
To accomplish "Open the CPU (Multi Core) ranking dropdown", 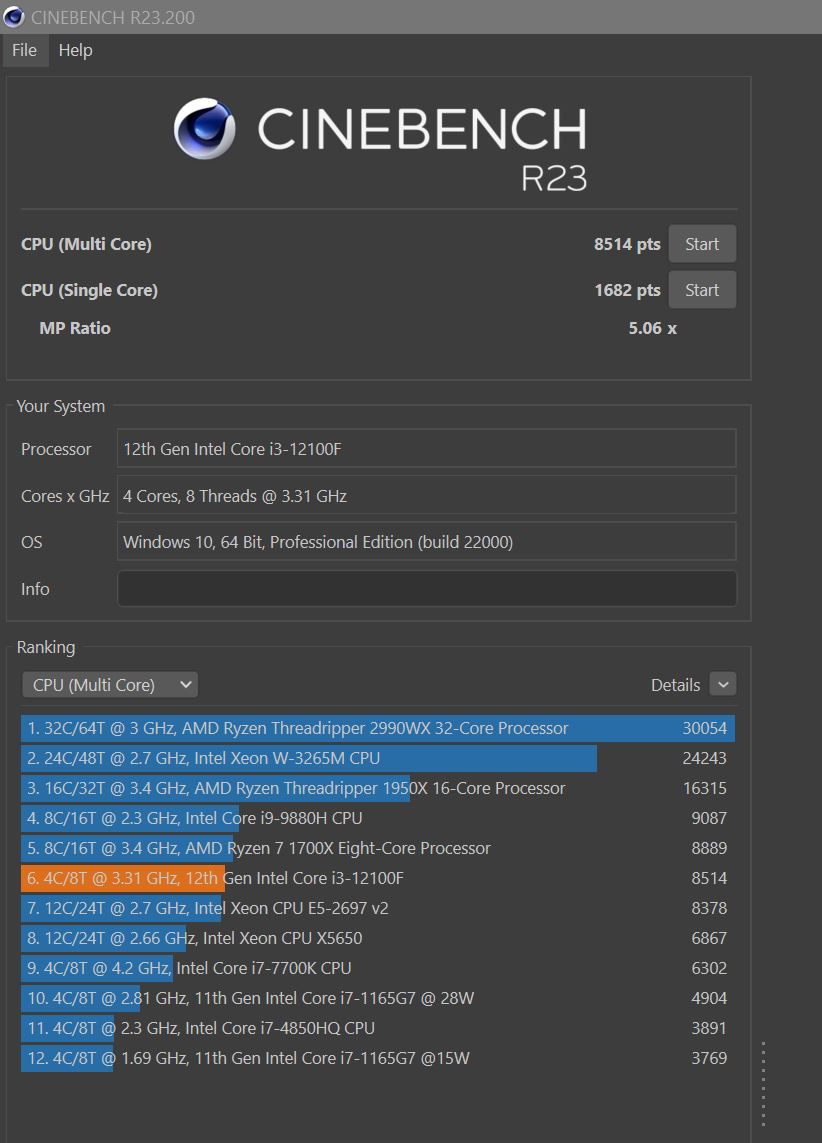I will click(110, 685).
